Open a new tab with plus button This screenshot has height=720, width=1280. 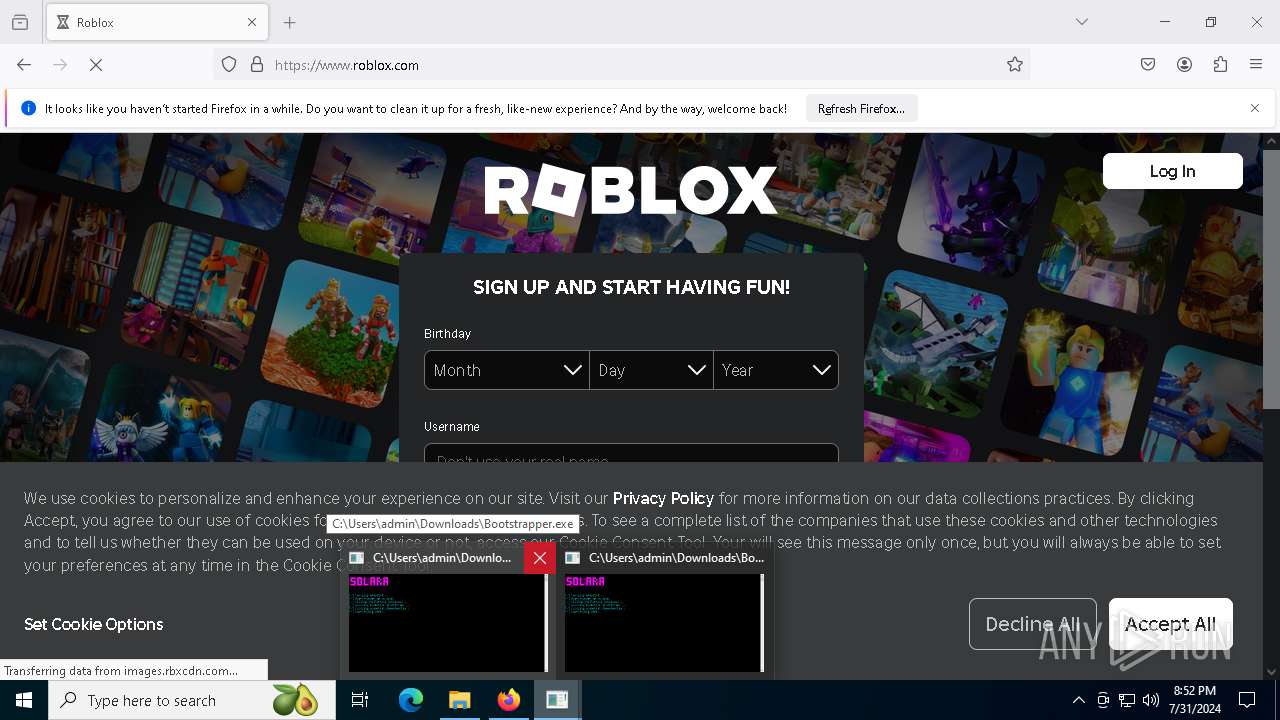click(x=290, y=22)
